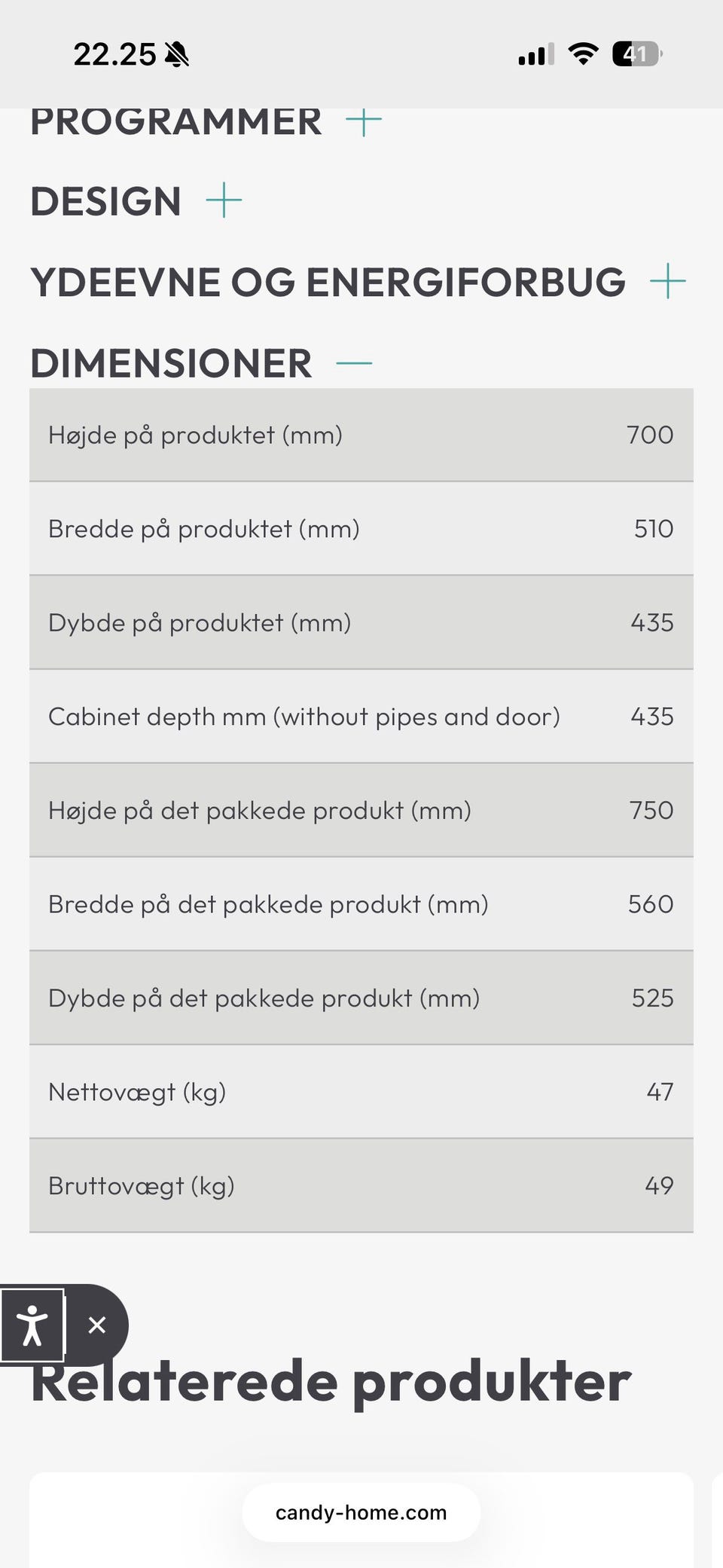Tap the battery indicator icon
The height and width of the screenshot is (1568, 723).
pyautogui.click(x=636, y=54)
